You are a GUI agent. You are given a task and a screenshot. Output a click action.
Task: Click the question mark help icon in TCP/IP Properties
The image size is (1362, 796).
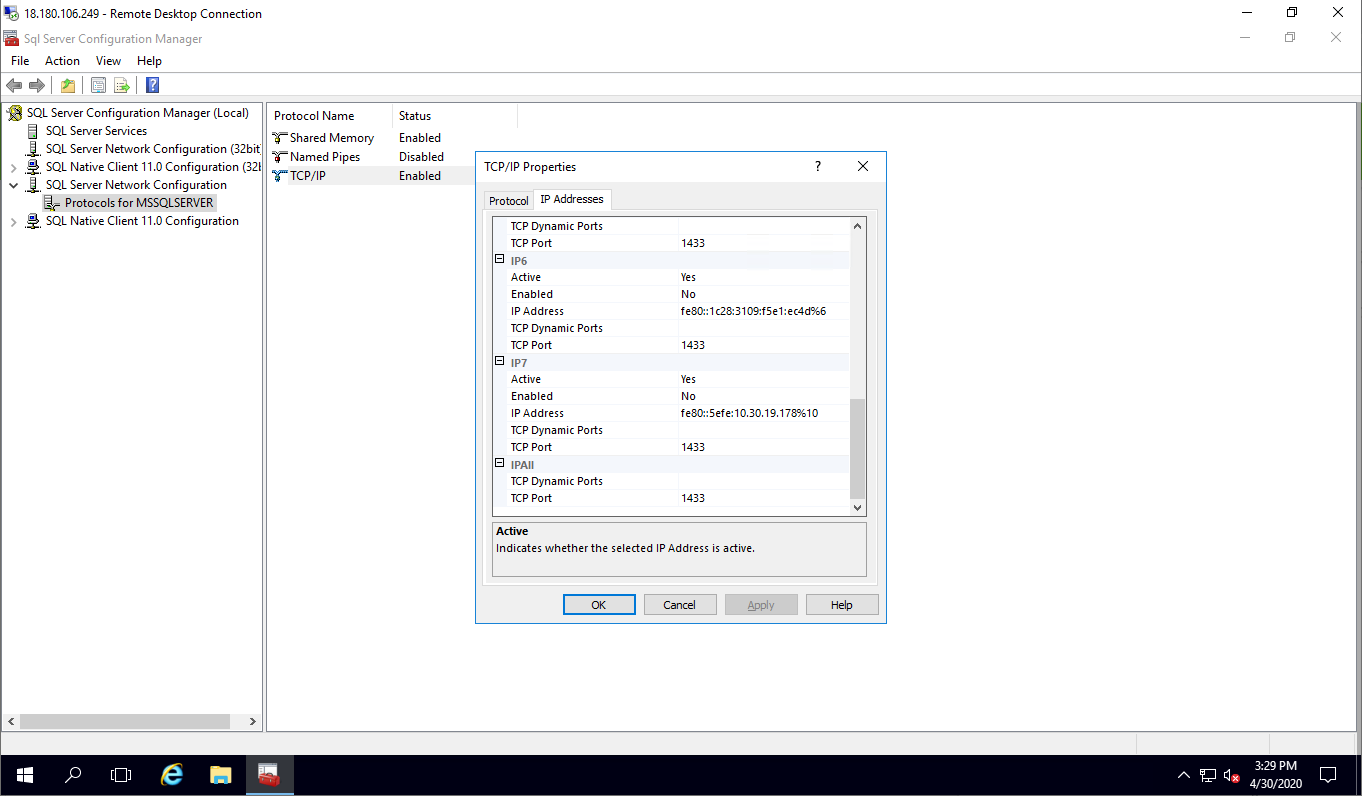pos(817,166)
